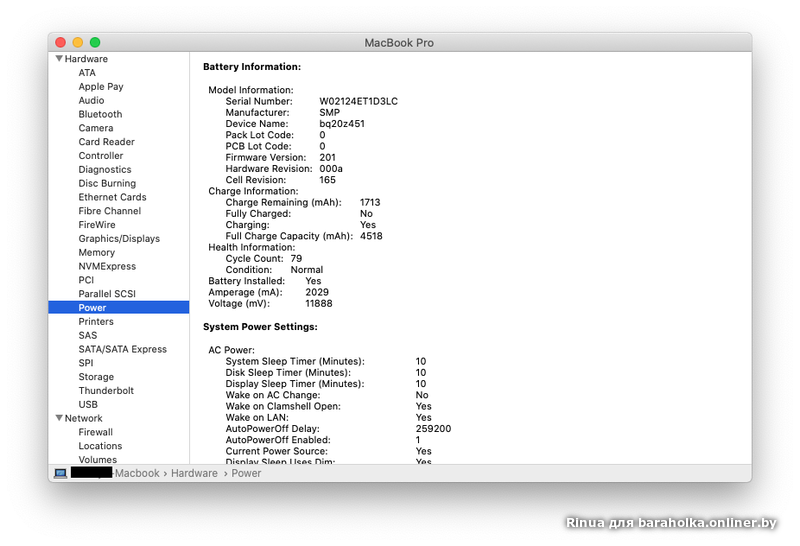
Task: Select Memory in the sidebar
Action: point(97,252)
